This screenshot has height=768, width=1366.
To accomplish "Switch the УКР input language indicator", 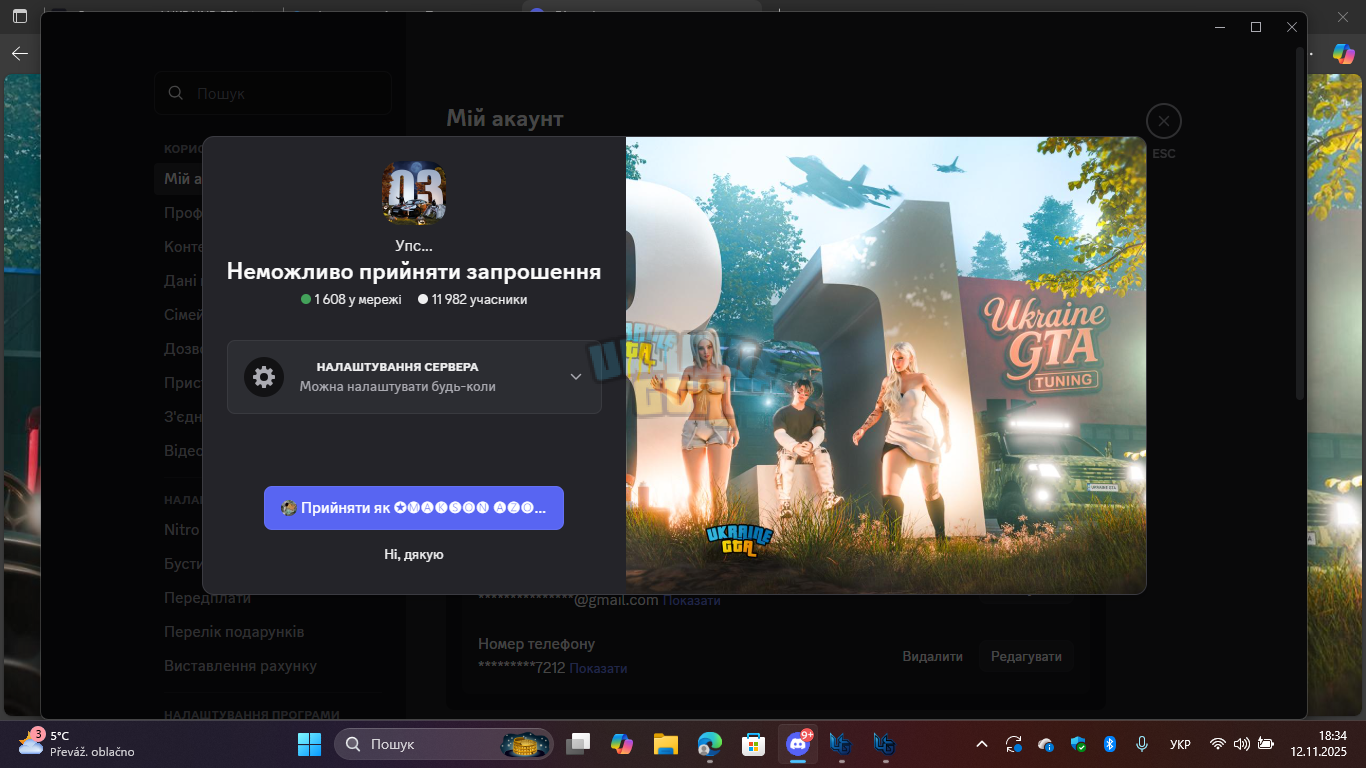I will coord(1180,744).
